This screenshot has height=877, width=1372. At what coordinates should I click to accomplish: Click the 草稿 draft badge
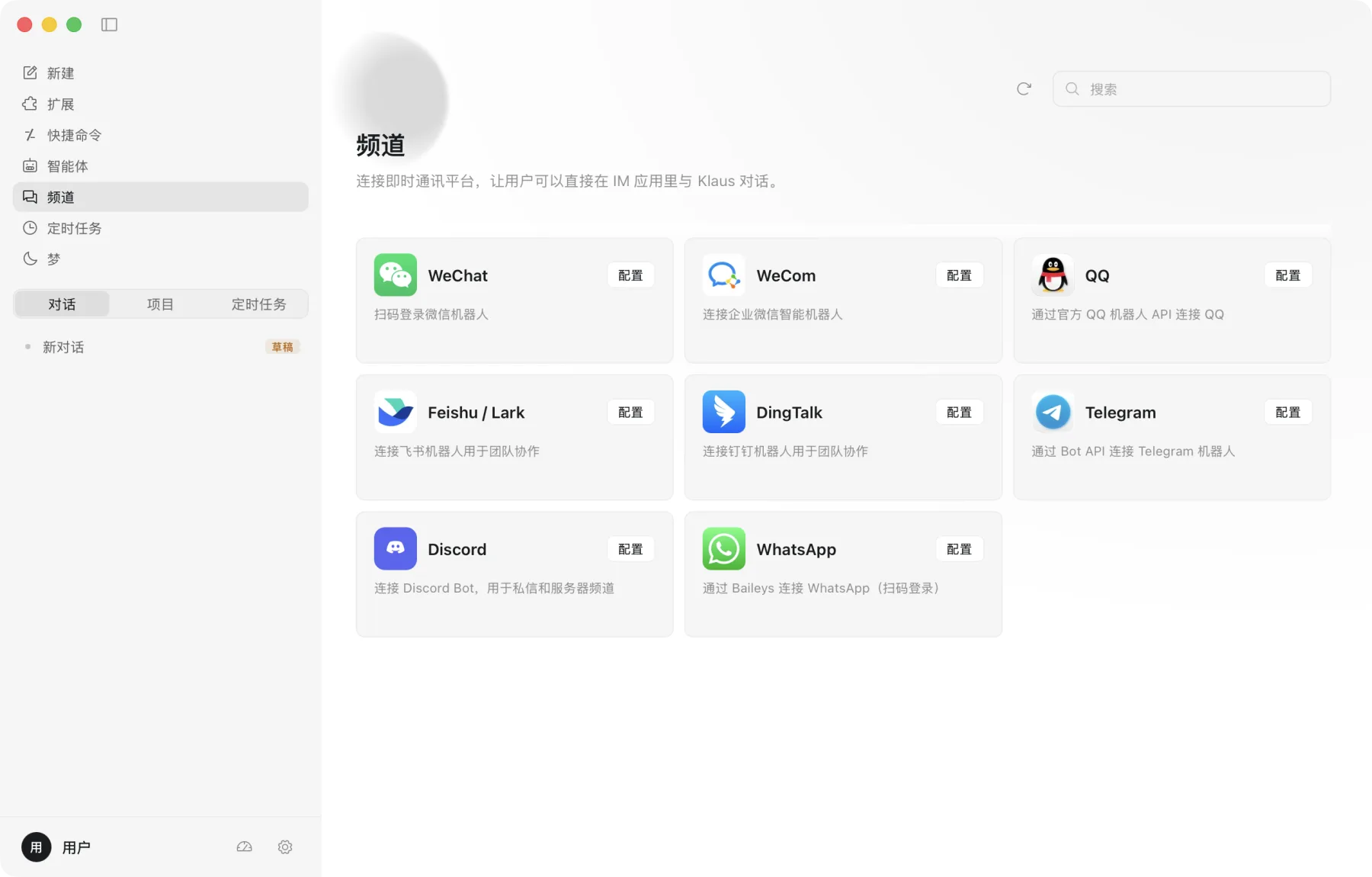(x=282, y=347)
